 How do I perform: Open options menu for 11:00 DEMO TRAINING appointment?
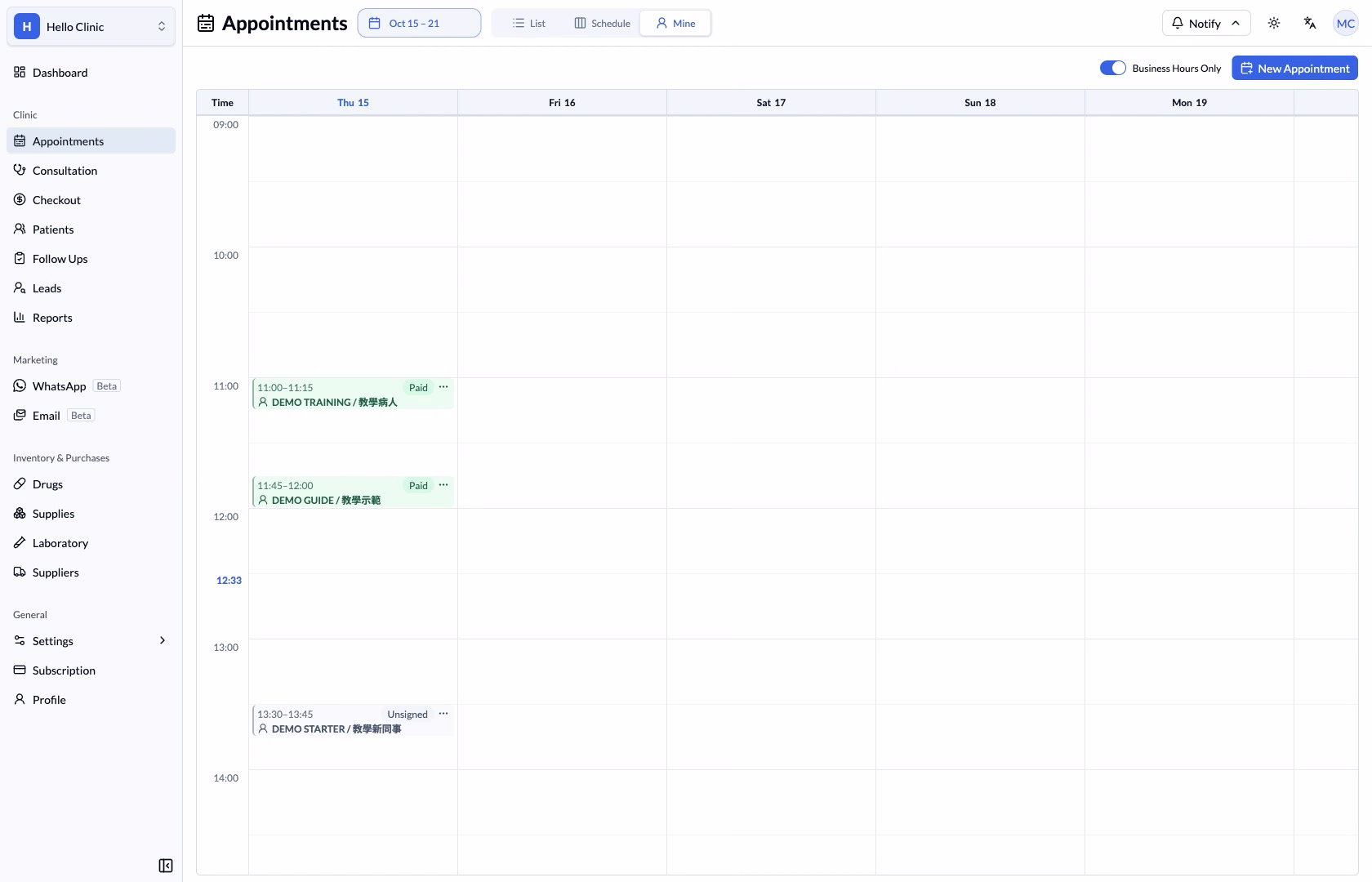[x=443, y=387]
